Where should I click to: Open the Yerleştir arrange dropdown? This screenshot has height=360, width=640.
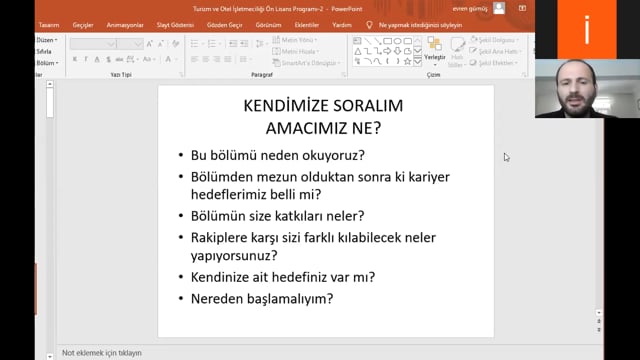[435, 52]
